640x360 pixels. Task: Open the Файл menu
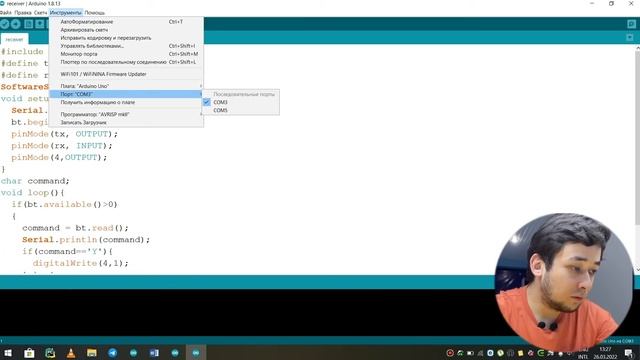tap(6, 13)
